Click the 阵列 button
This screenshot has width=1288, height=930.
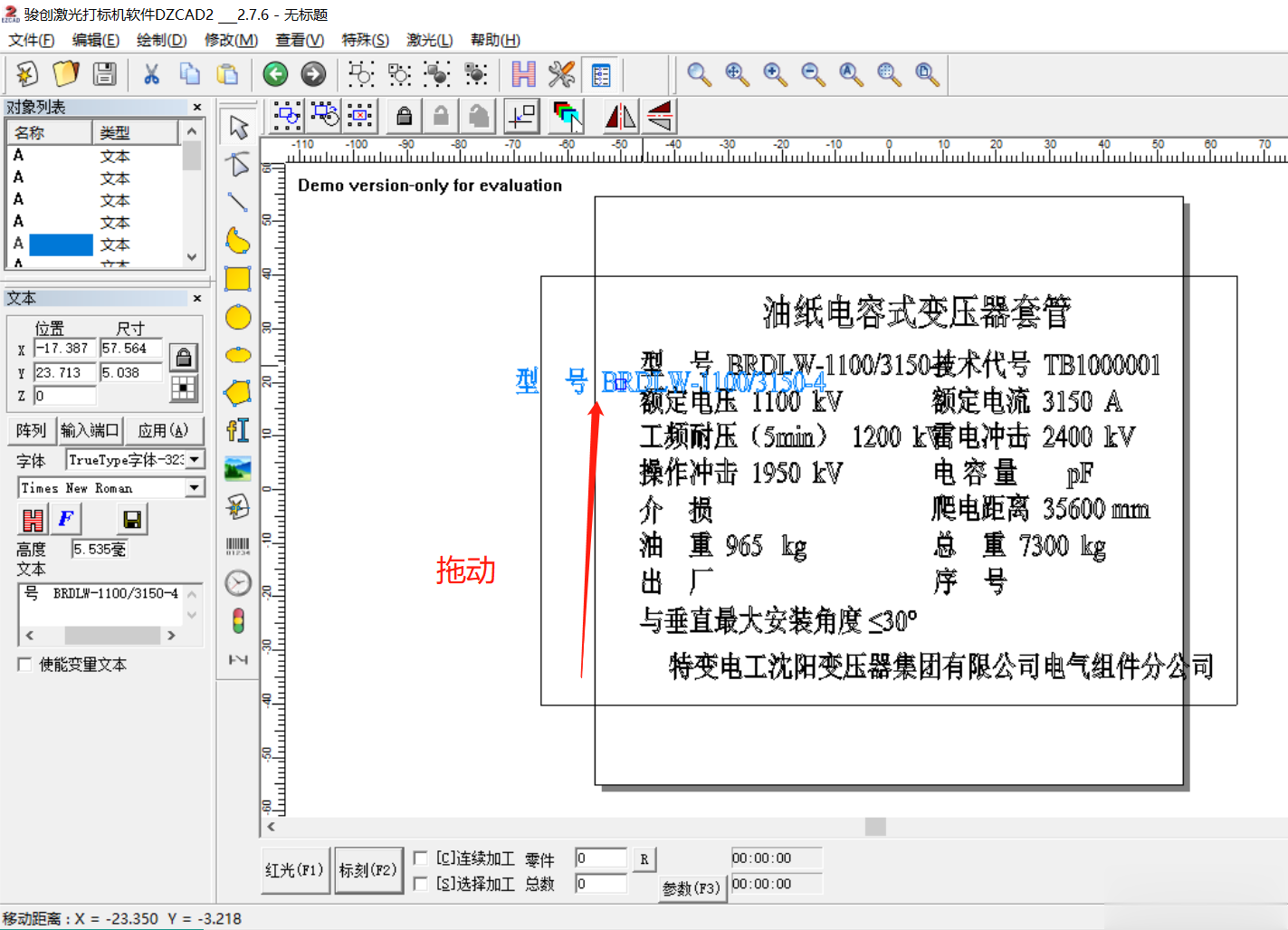[31, 430]
